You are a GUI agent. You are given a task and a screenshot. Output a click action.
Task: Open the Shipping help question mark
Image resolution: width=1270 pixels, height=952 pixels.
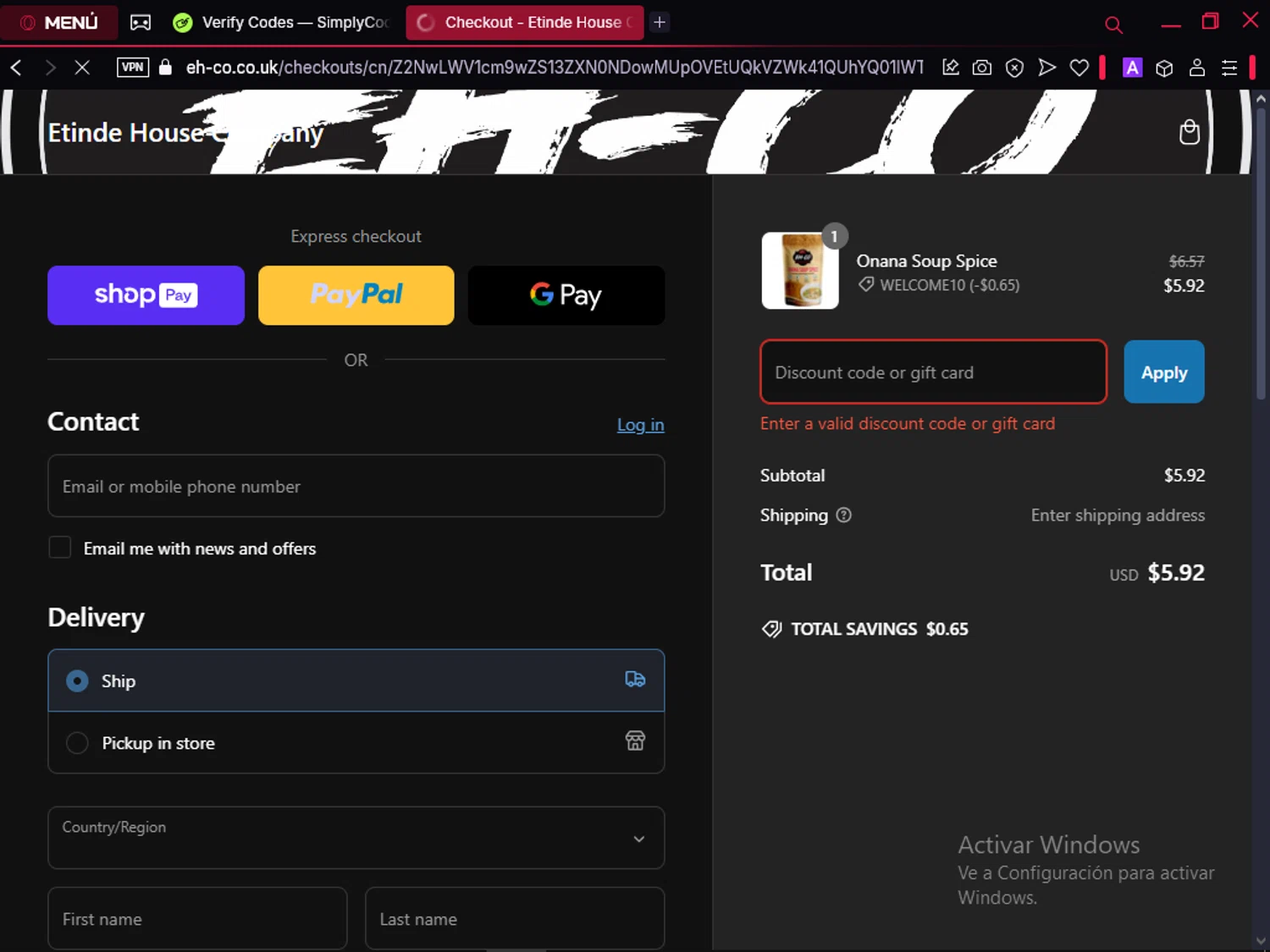(844, 515)
